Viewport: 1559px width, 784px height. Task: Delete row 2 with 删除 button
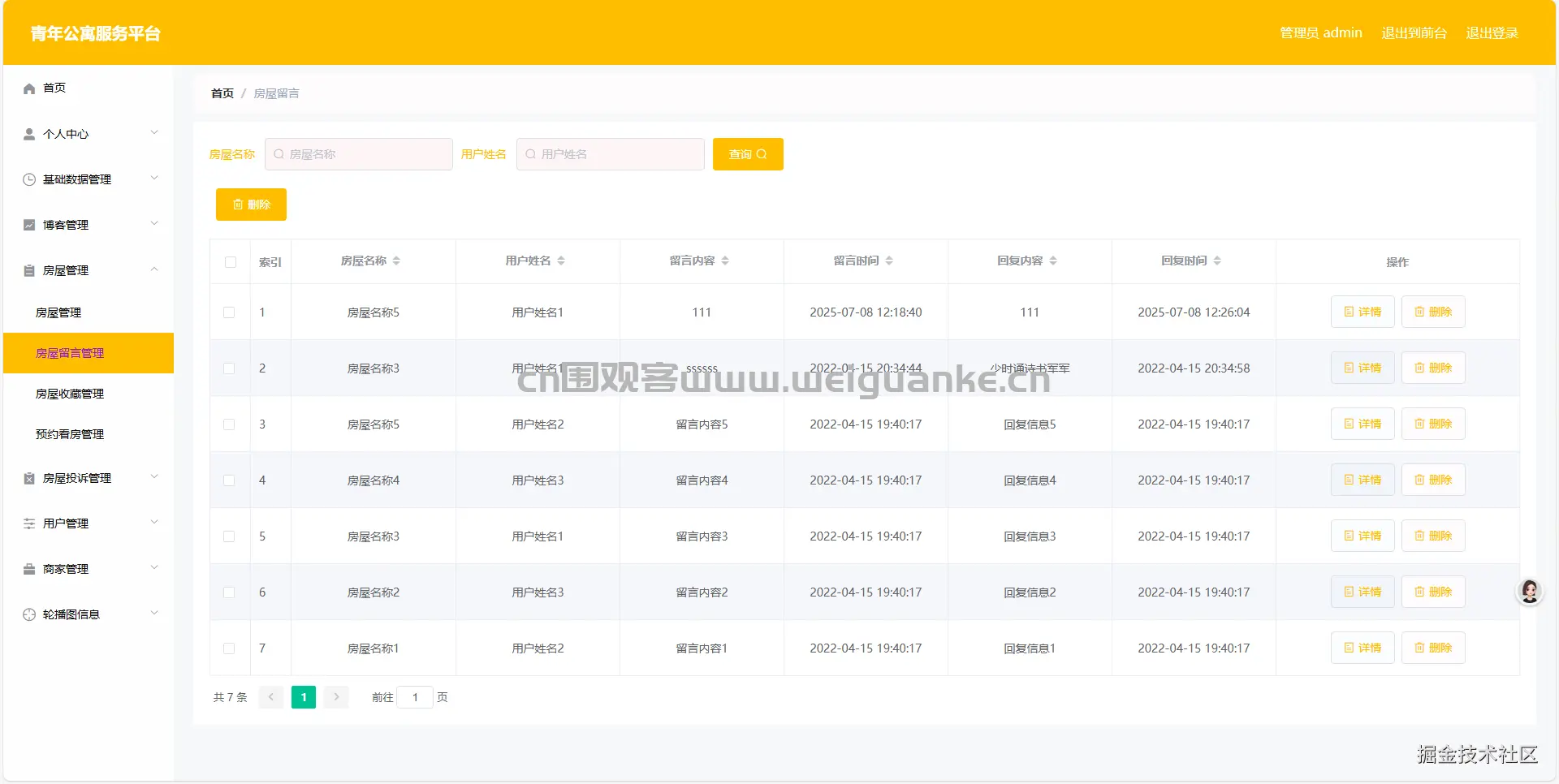point(1433,368)
